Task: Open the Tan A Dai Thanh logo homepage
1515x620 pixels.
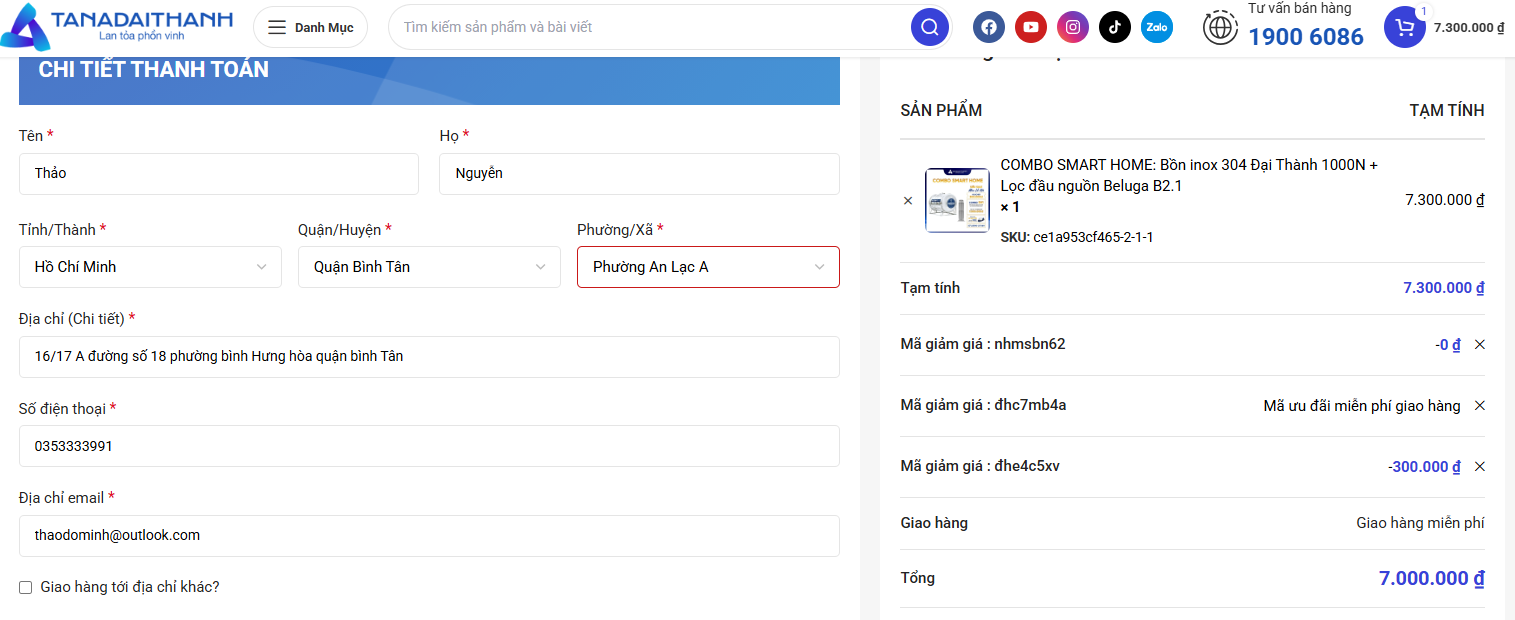Action: click(118, 27)
